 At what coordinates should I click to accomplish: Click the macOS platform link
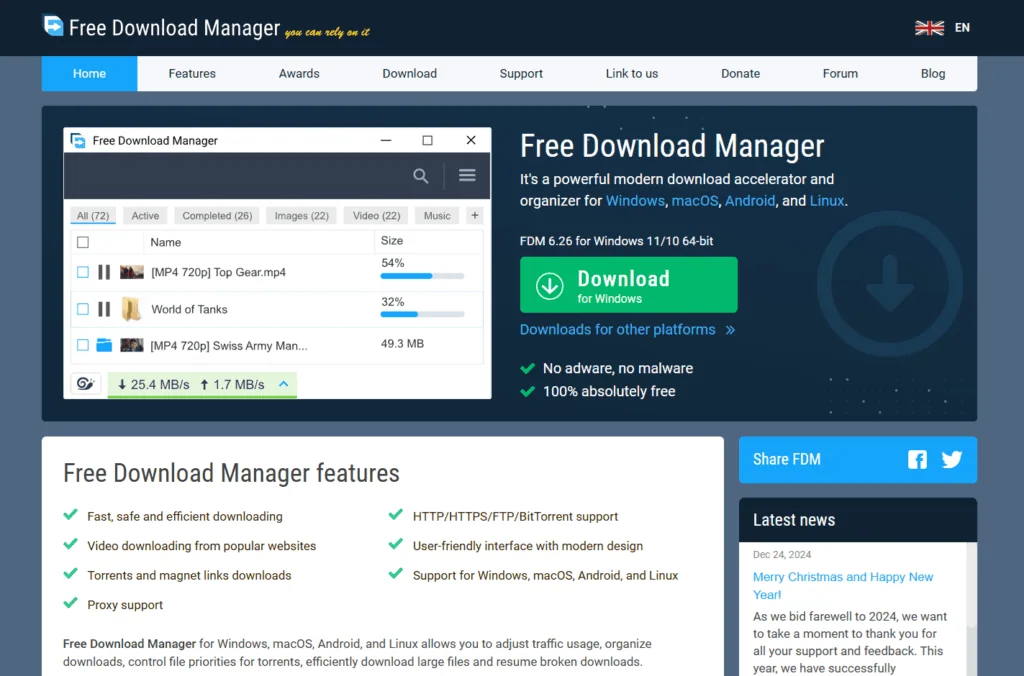pos(694,201)
